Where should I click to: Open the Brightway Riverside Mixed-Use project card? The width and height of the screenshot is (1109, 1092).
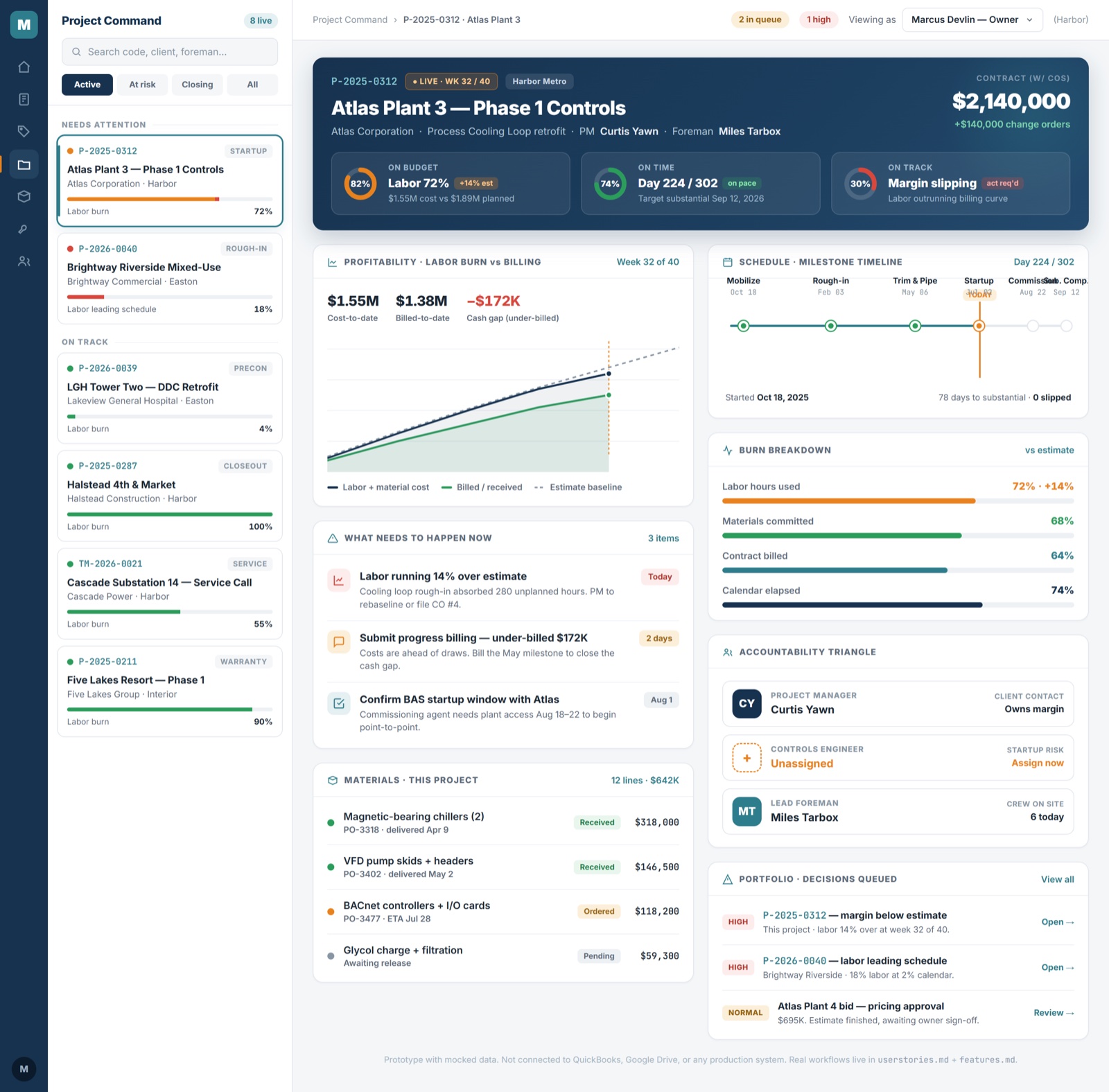[x=170, y=279]
